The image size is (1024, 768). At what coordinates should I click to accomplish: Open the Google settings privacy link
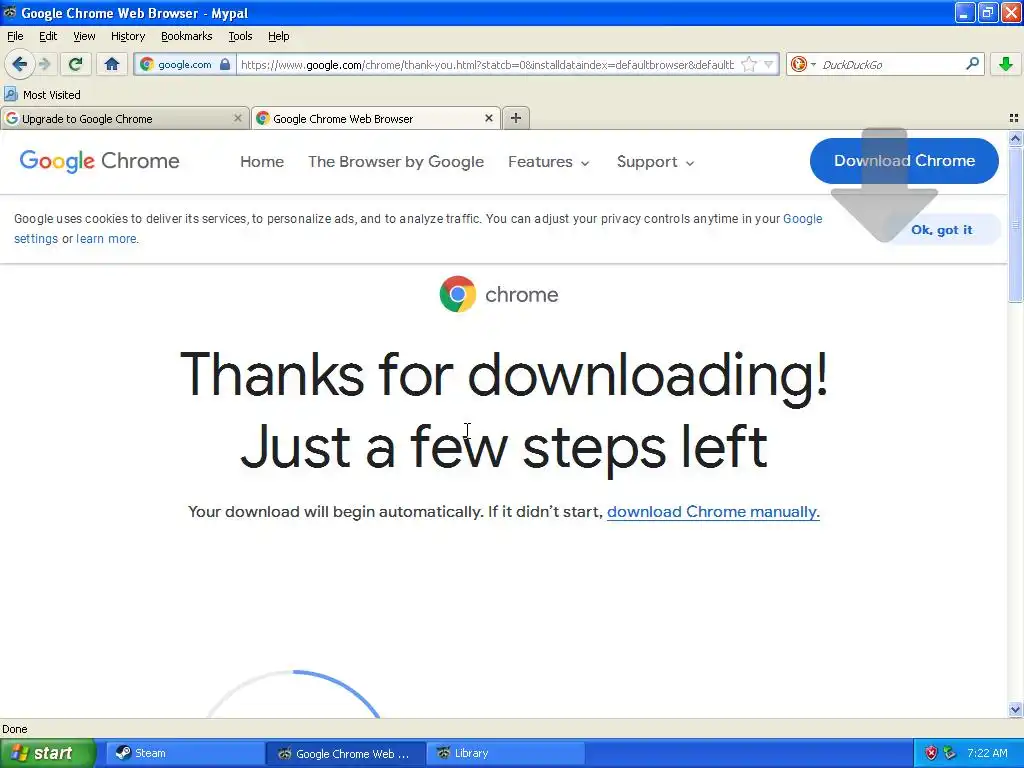[x=803, y=219]
